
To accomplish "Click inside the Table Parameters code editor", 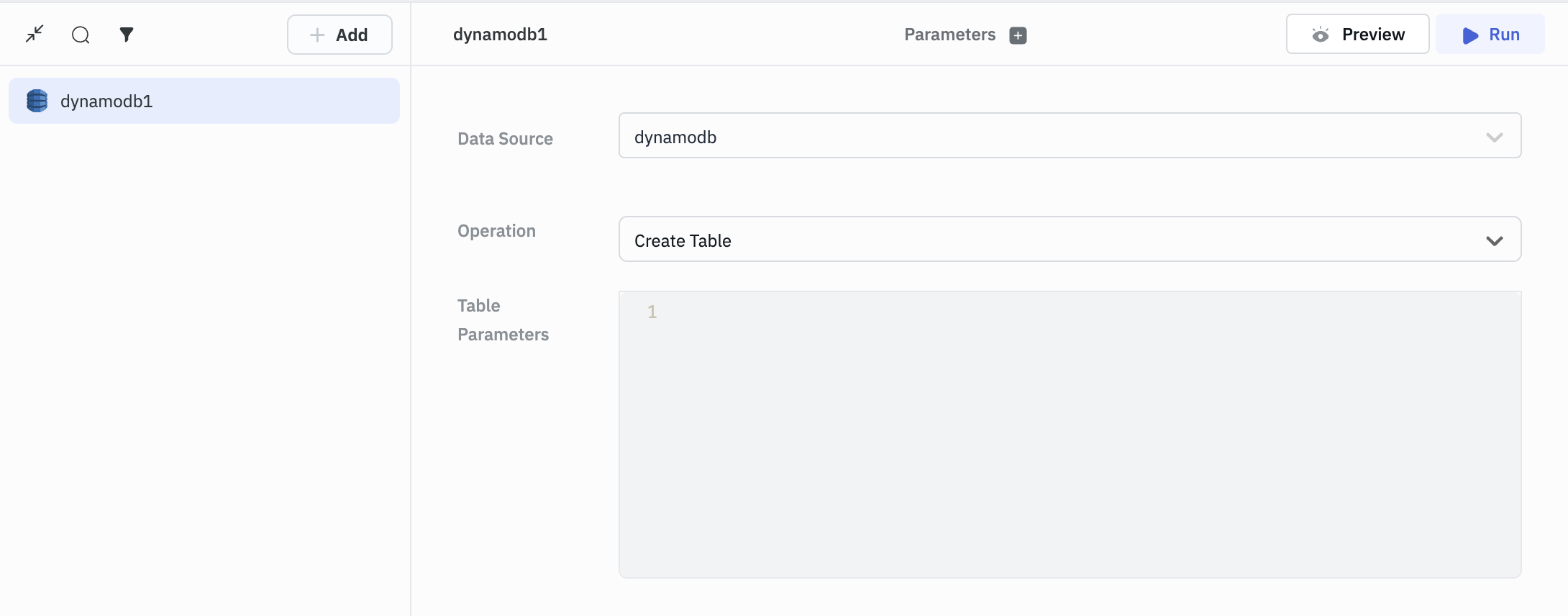I will point(1079,432).
